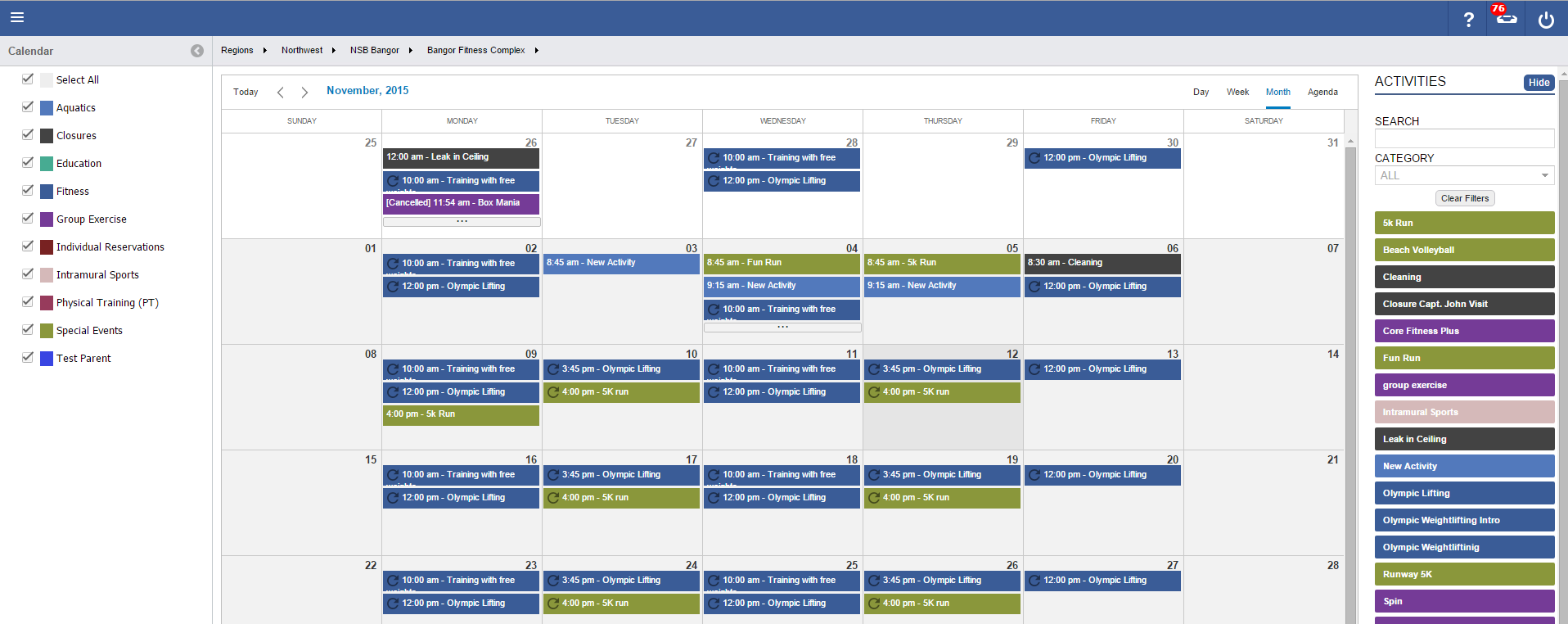Click the Fitness blue color swatch

(x=47, y=192)
